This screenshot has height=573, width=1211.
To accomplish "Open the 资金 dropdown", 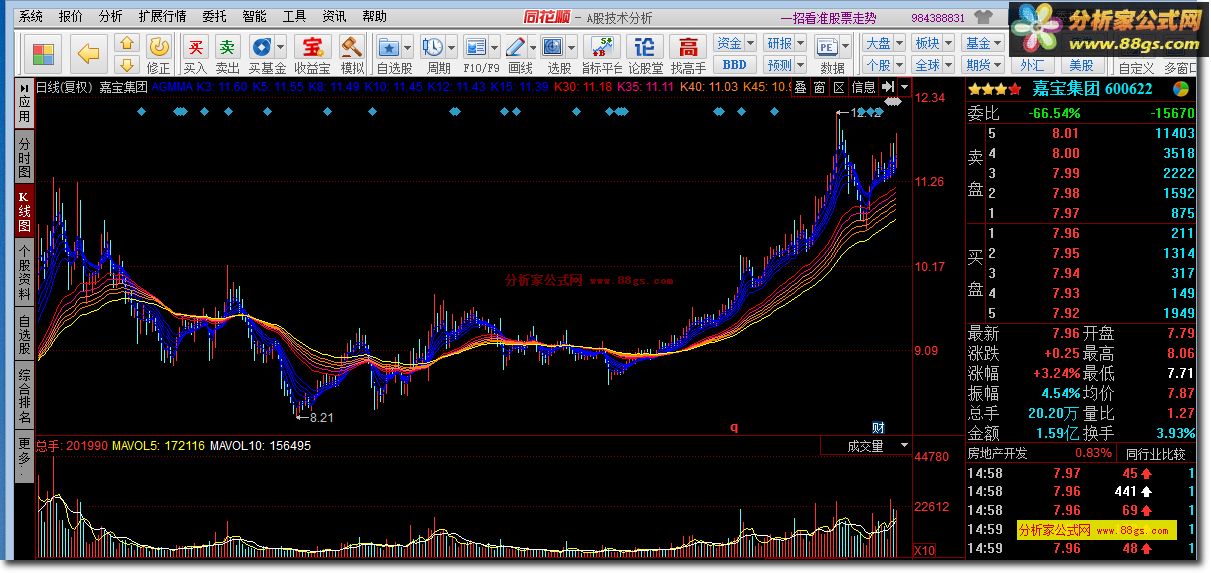I will [x=735, y=43].
